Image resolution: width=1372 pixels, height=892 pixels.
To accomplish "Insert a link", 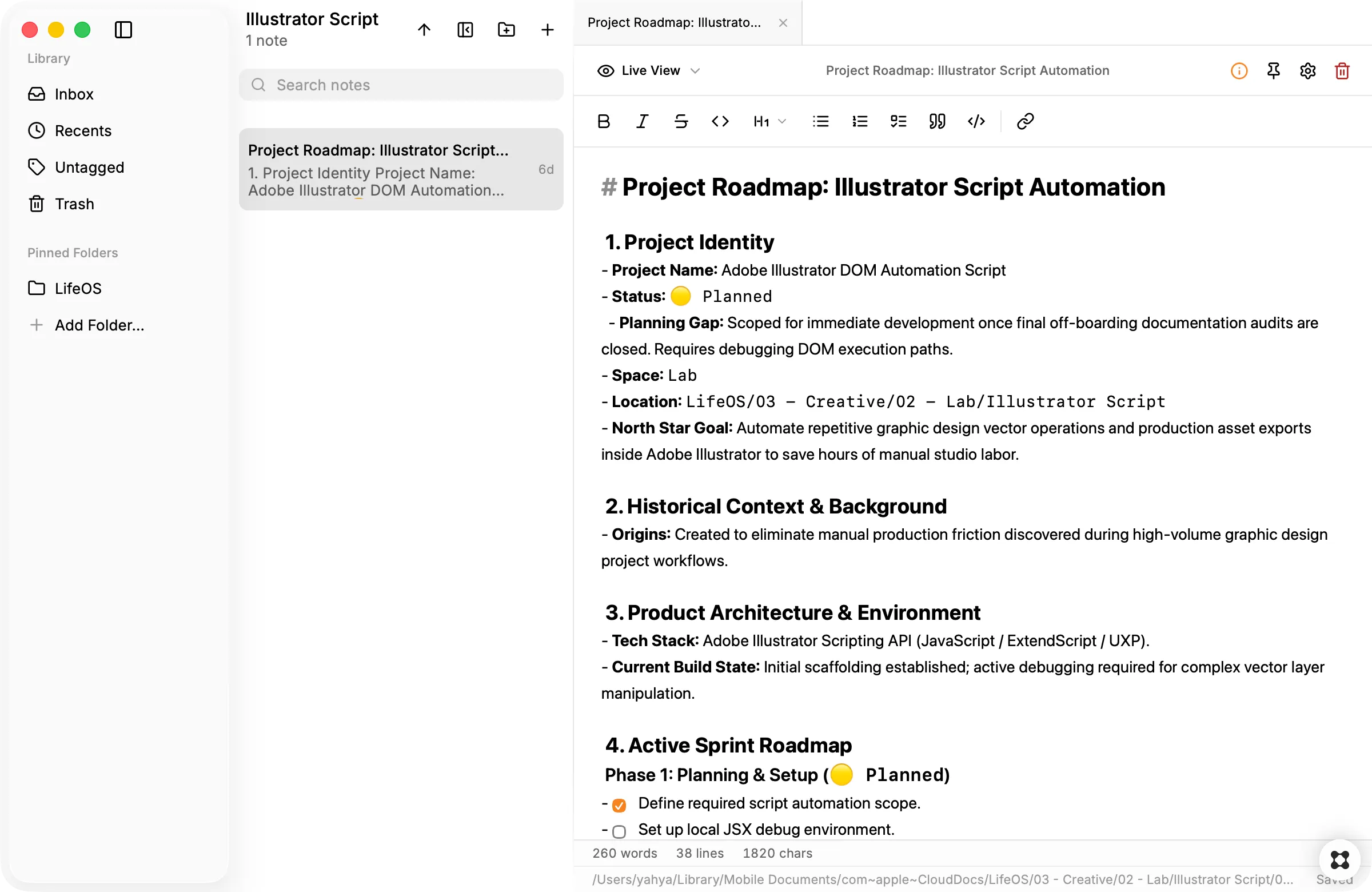I will (1025, 121).
